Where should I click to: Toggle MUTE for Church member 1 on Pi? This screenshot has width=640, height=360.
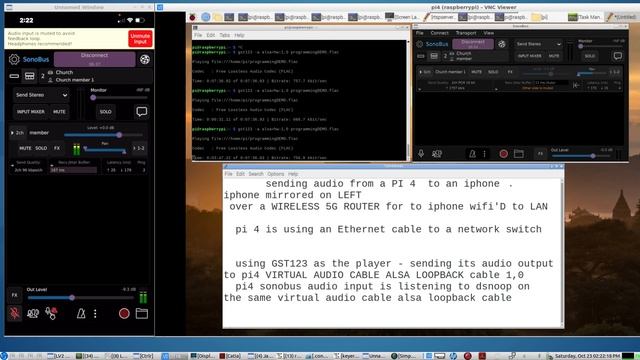pyautogui.click(x=476, y=72)
